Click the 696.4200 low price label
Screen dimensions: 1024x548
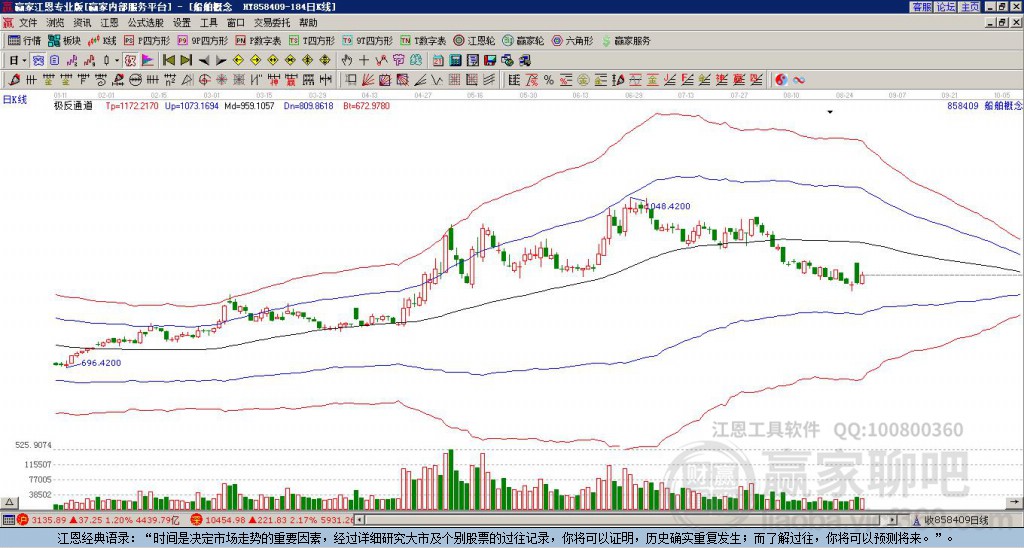(x=101, y=363)
